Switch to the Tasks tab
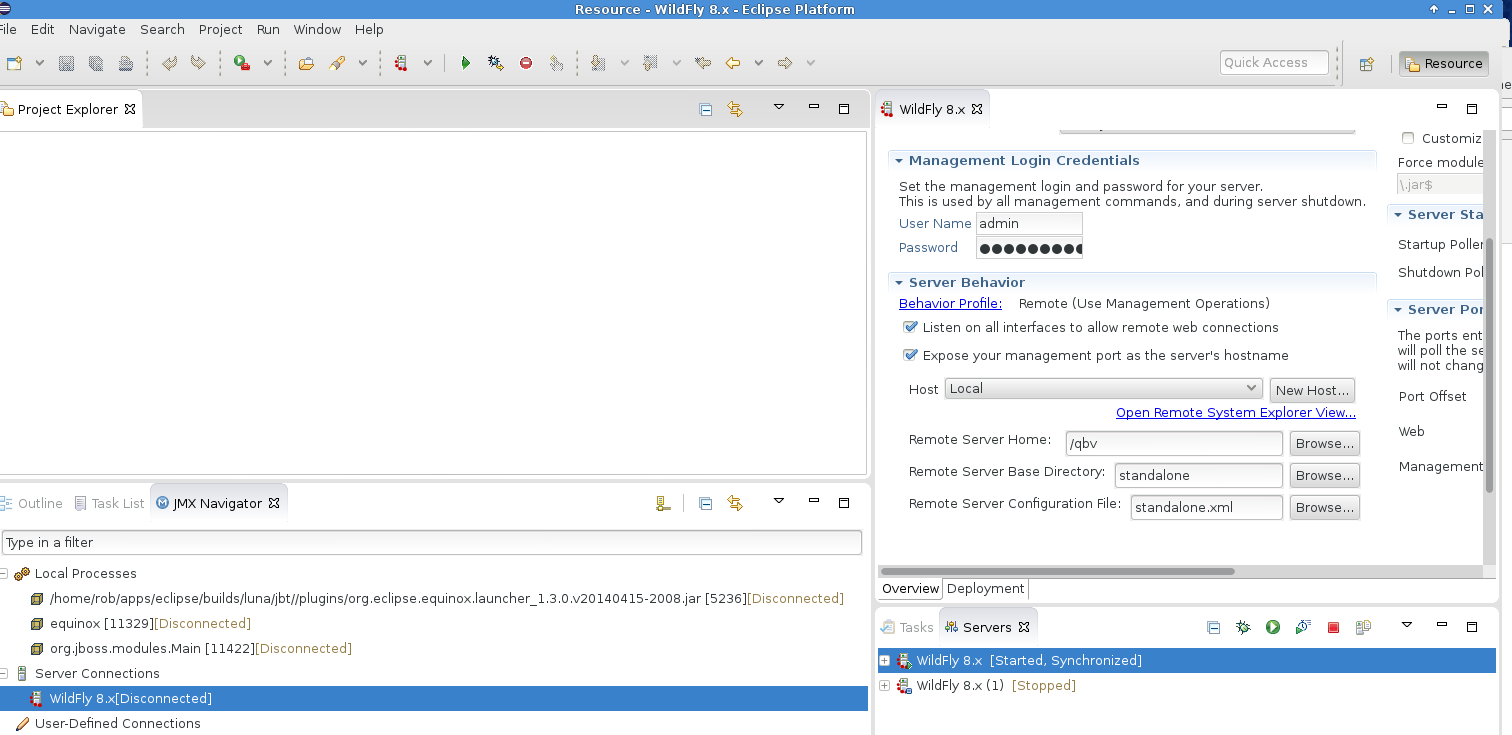Image resolution: width=1512 pixels, height=735 pixels. pyautogui.click(x=907, y=628)
